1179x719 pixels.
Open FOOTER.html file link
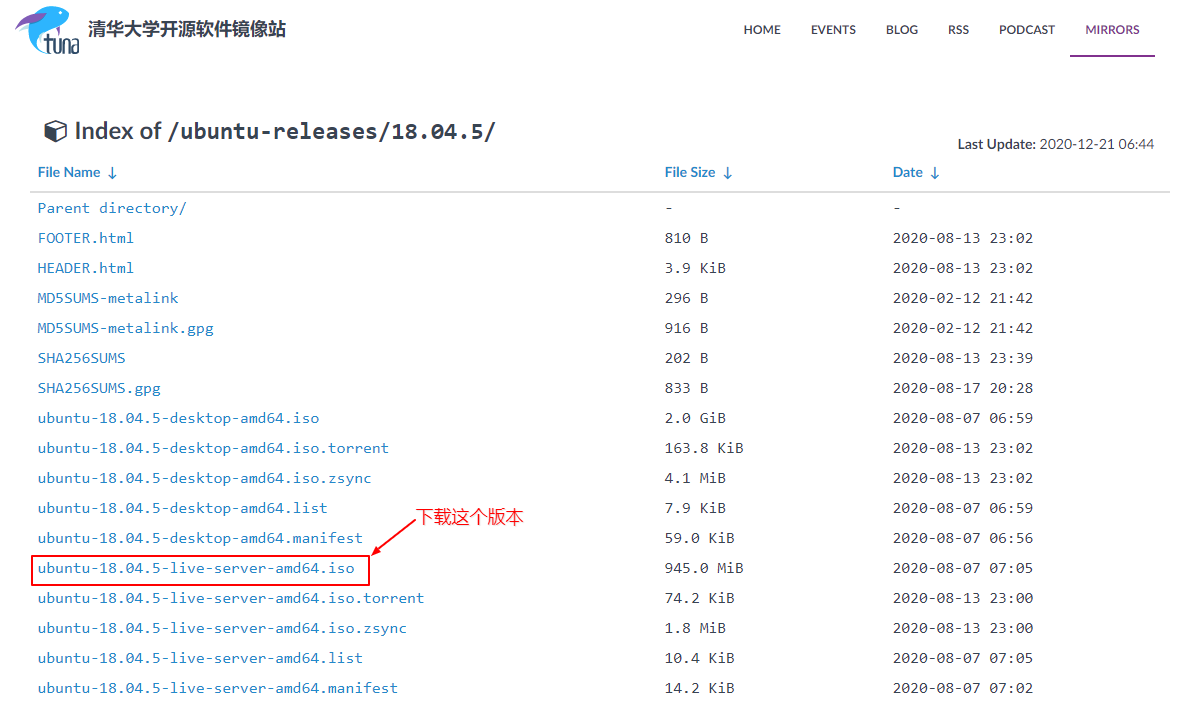tap(86, 238)
